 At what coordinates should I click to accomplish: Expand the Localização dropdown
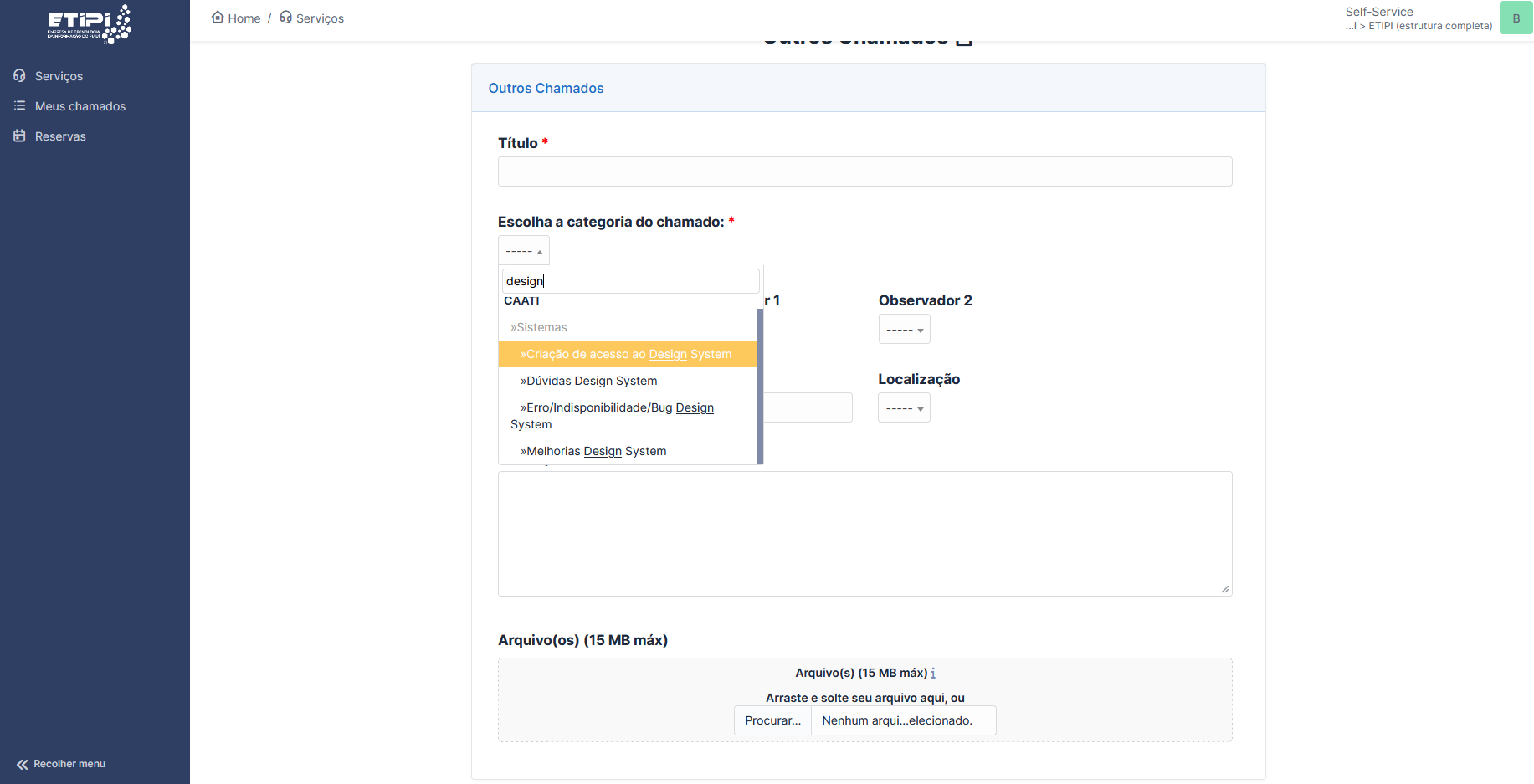[x=904, y=408]
